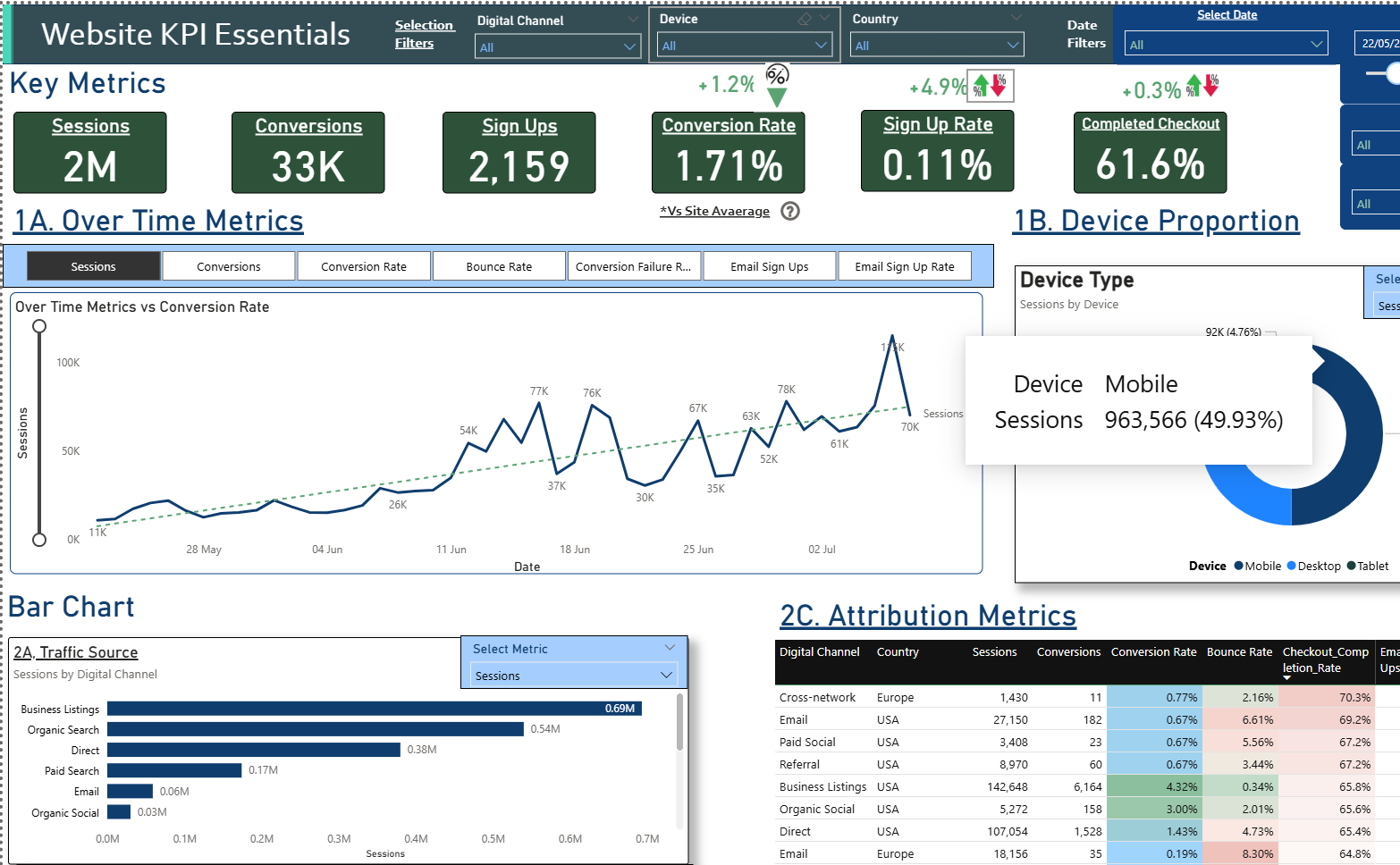Click the Mobile legend marker in Device Type
Viewport: 1400px width, 865px height.
click(1238, 566)
